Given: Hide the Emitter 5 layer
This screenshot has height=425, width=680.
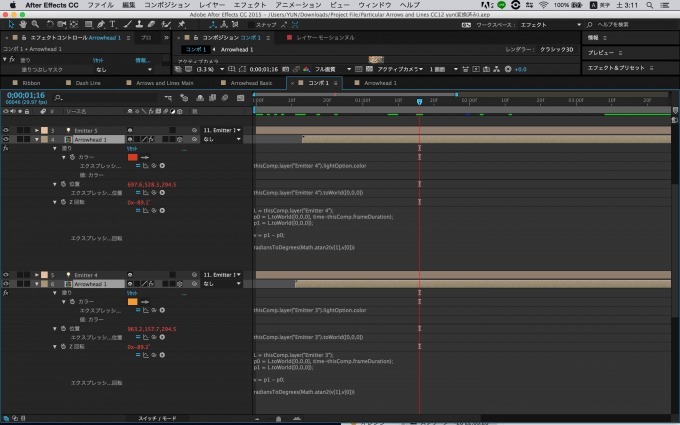Looking at the screenshot, I should point(6,130).
